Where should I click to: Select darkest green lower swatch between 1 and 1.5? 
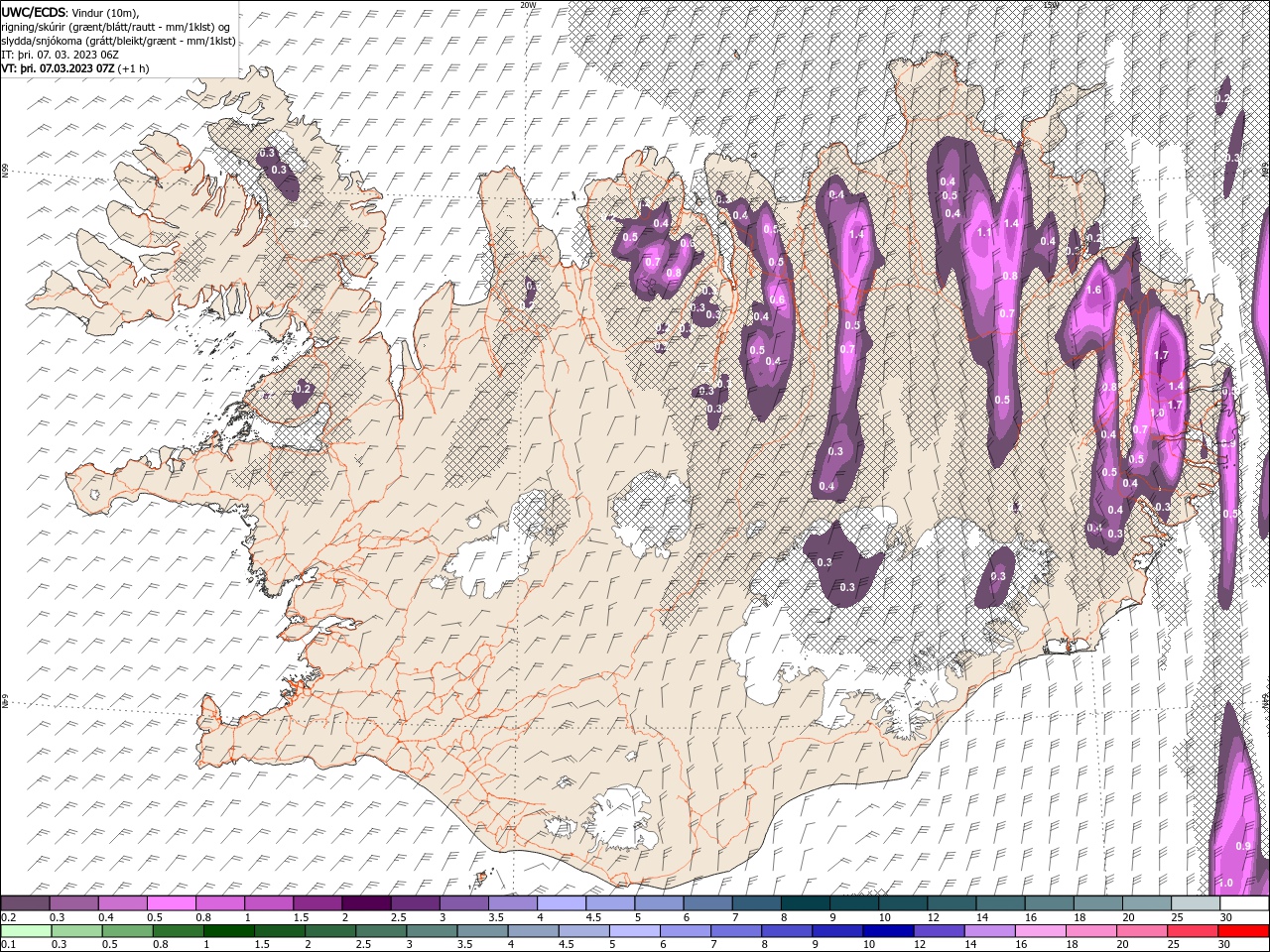(228, 930)
